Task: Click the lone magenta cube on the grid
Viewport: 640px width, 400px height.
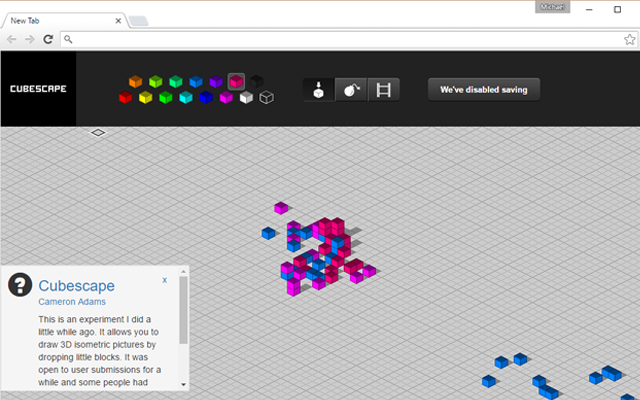Action: point(281,208)
